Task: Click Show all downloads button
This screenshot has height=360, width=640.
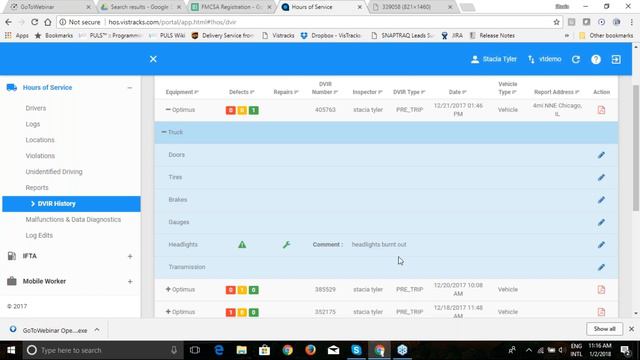Action: click(604, 329)
